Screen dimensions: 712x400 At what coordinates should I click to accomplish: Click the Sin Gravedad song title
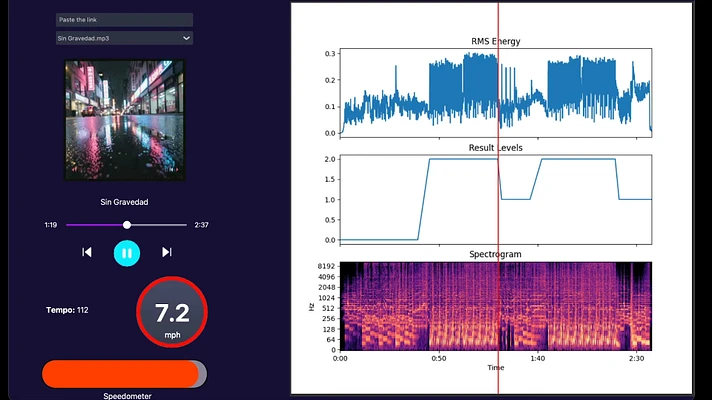click(124, 202)
